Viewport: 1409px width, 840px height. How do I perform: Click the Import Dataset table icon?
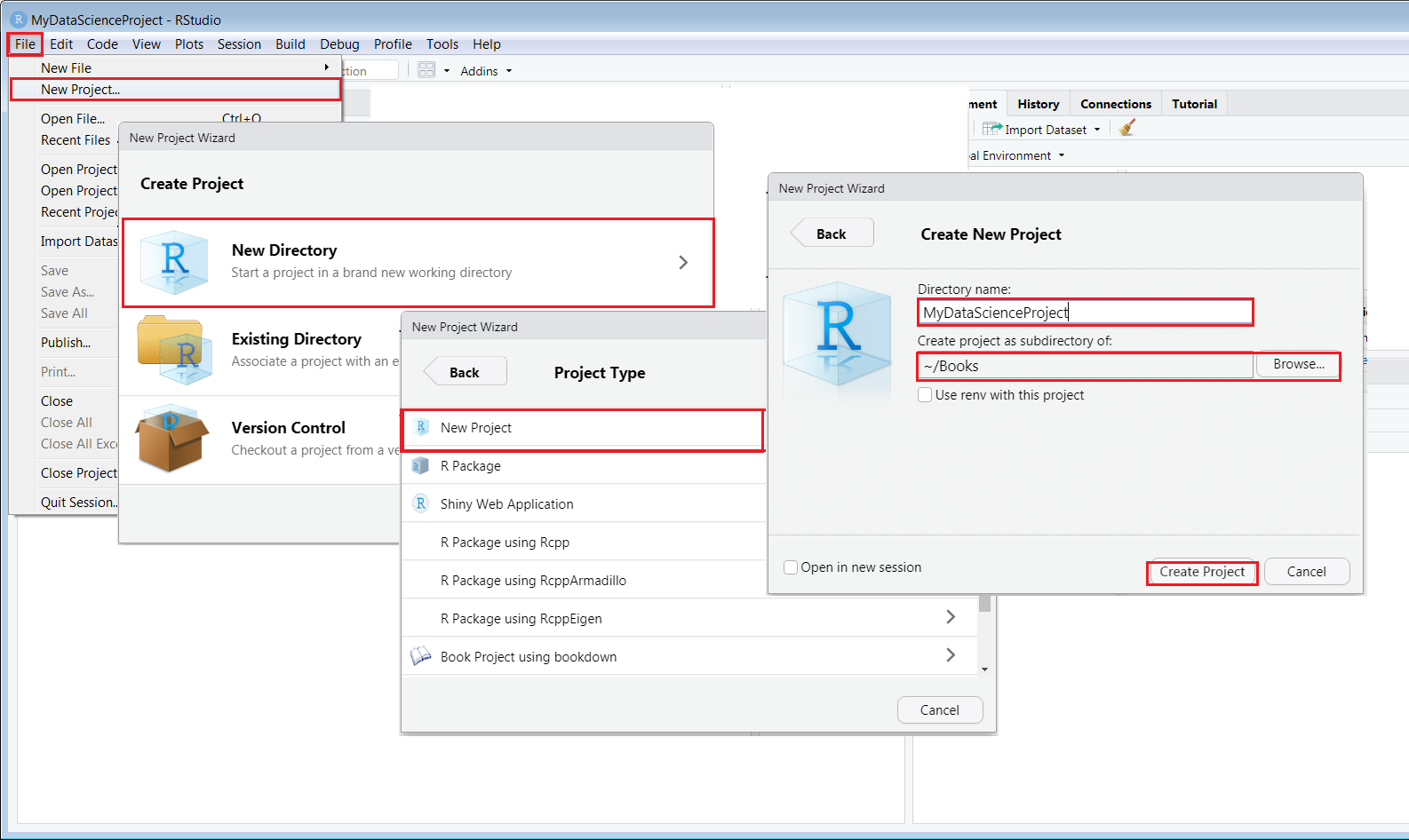coord(991,130)
